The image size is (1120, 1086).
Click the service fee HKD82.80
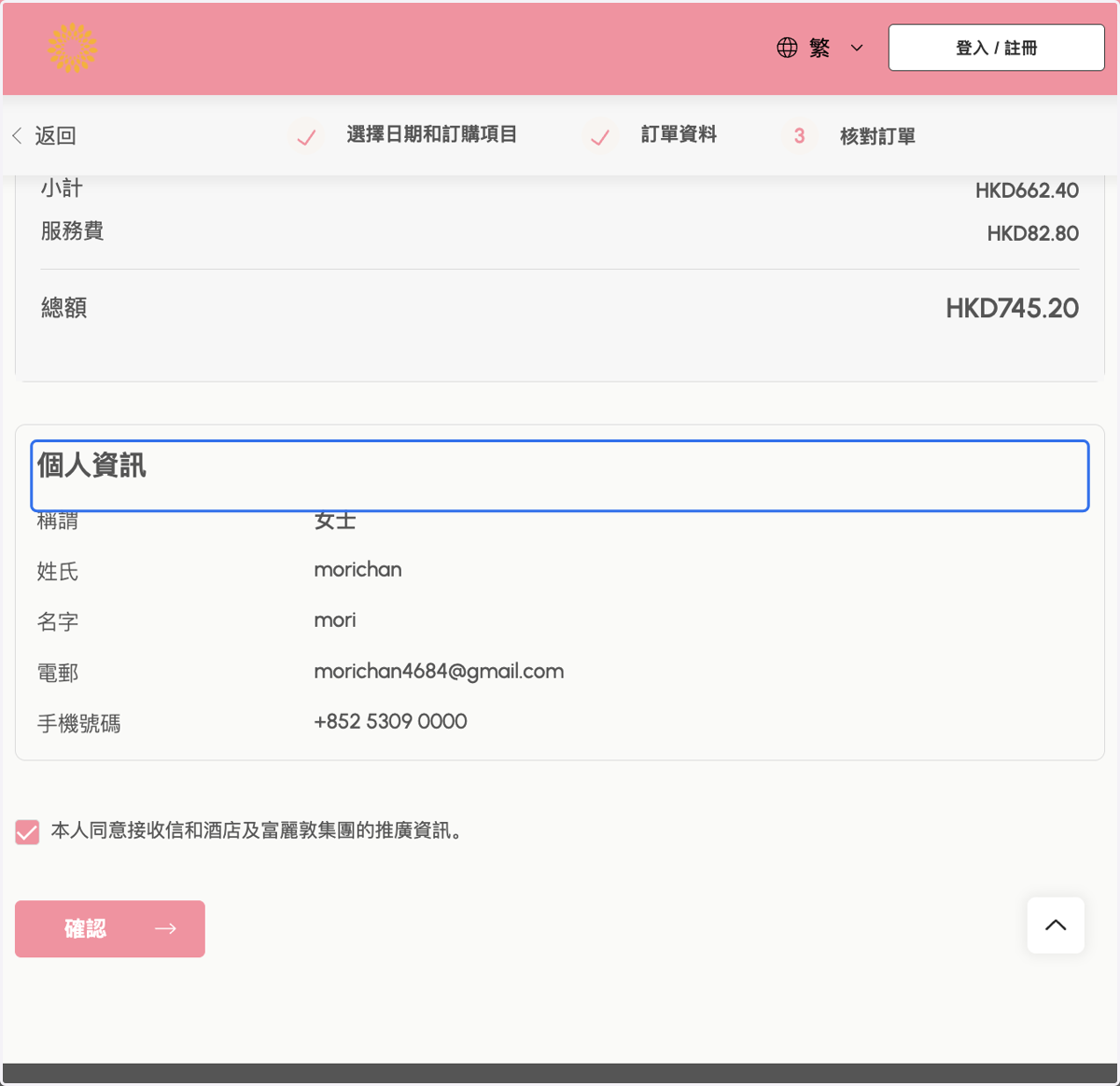click(1032, 233)
